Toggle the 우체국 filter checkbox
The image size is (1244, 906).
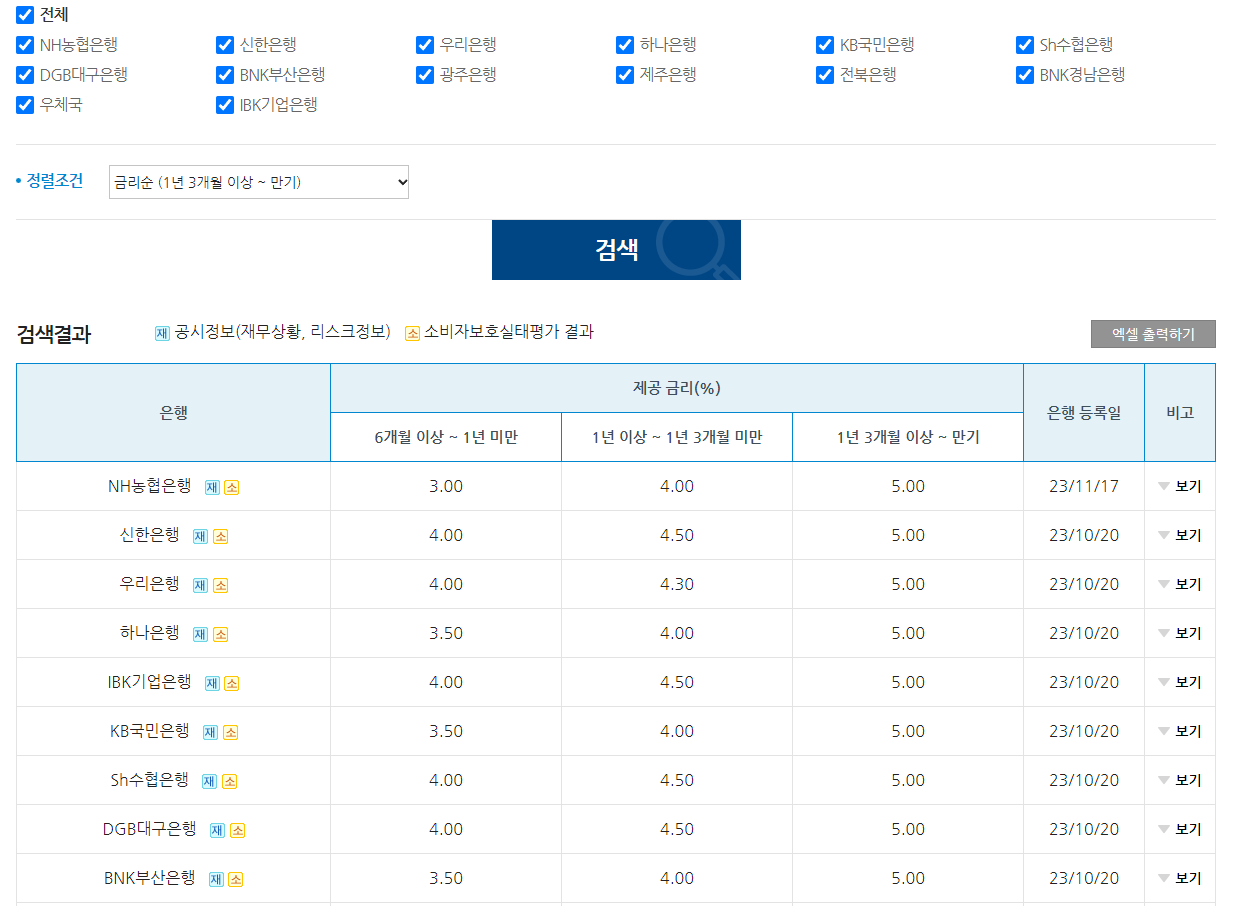coord(25,105)
